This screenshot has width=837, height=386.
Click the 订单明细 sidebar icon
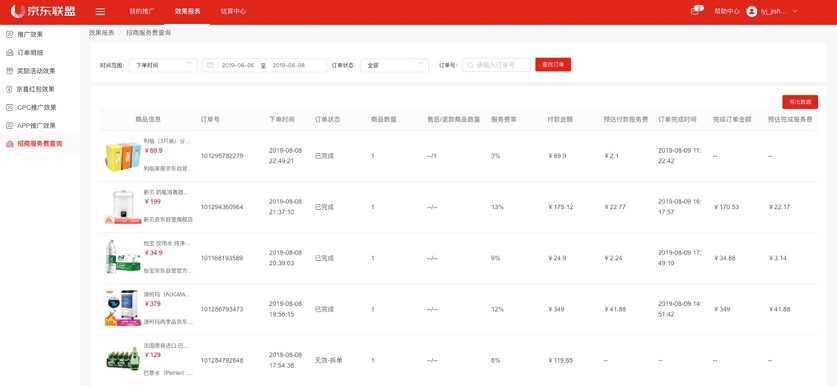9,52
